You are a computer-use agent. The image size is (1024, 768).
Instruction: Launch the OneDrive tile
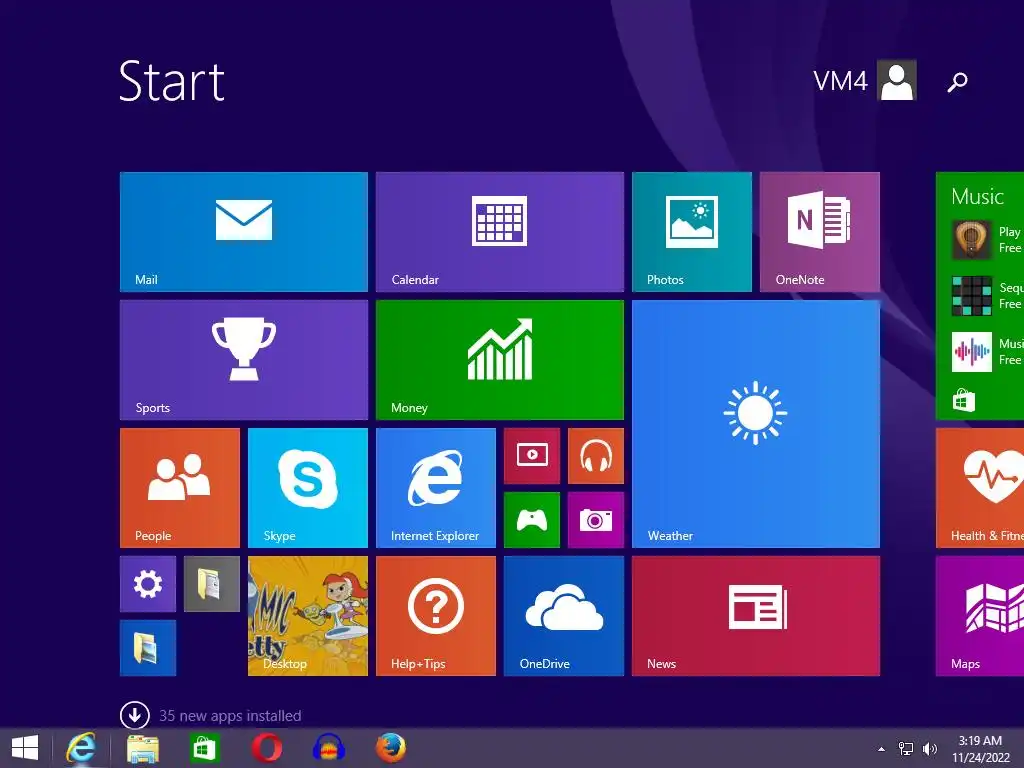(x=564, y=616)
